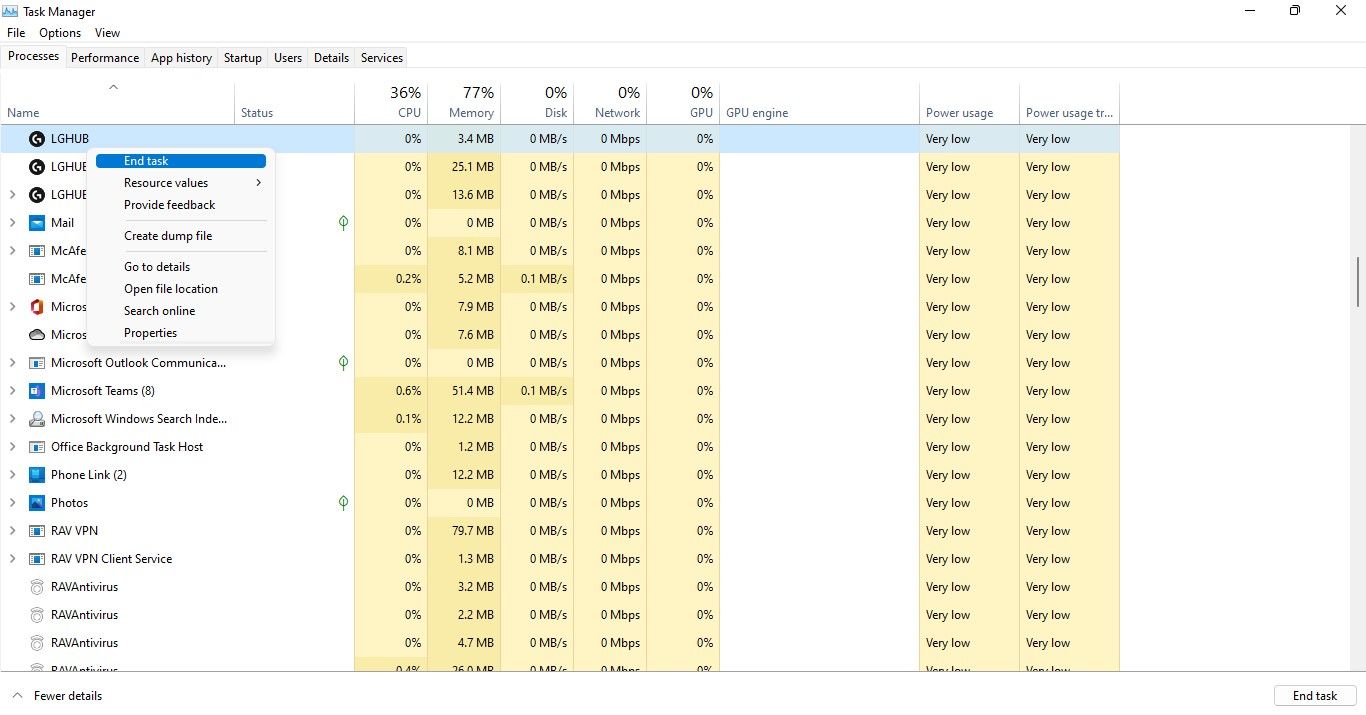This screenshot has width=1366, height=715.
Task: Switch to the Performance tab
Action: [x=105, y=58]
